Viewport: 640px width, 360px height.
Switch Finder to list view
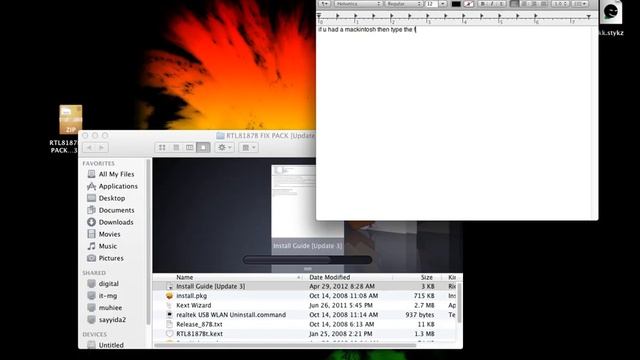tap(176, 147)
